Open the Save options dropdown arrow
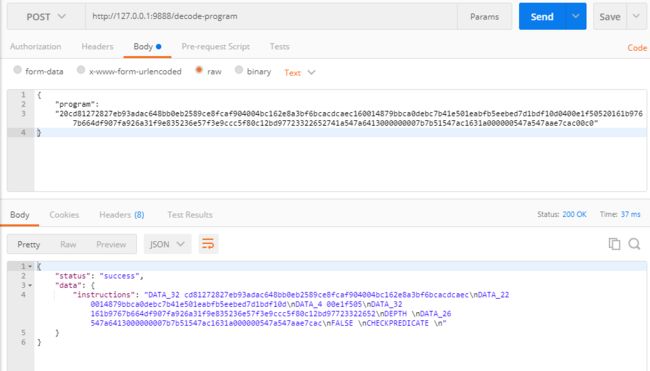Screen dimensions: 650x371 pos(636,17)
